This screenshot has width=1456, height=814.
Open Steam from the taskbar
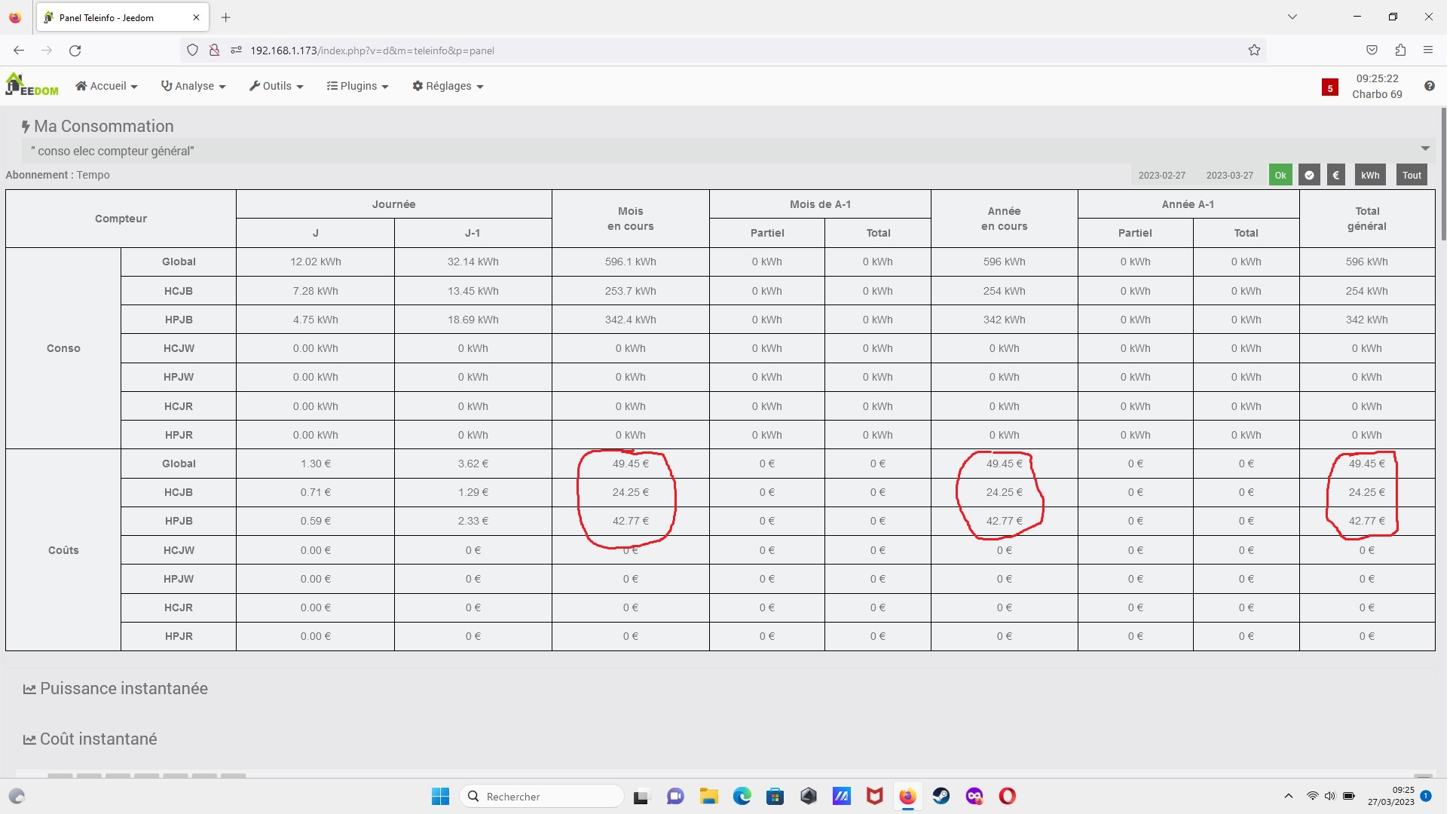(x=941, y=796)
